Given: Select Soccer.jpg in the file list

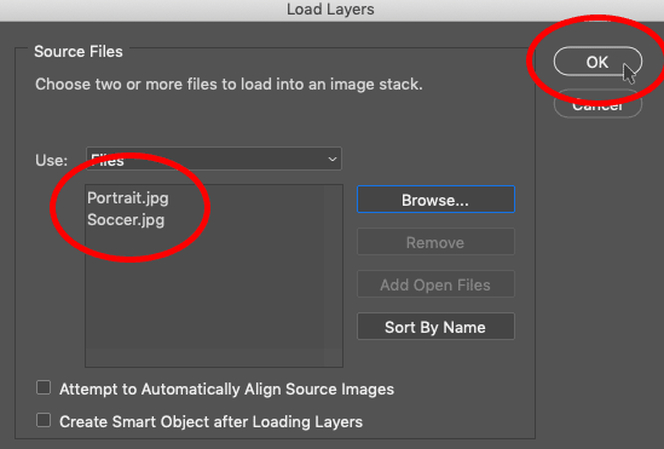Looking at the screenshot, I should 125,219.
